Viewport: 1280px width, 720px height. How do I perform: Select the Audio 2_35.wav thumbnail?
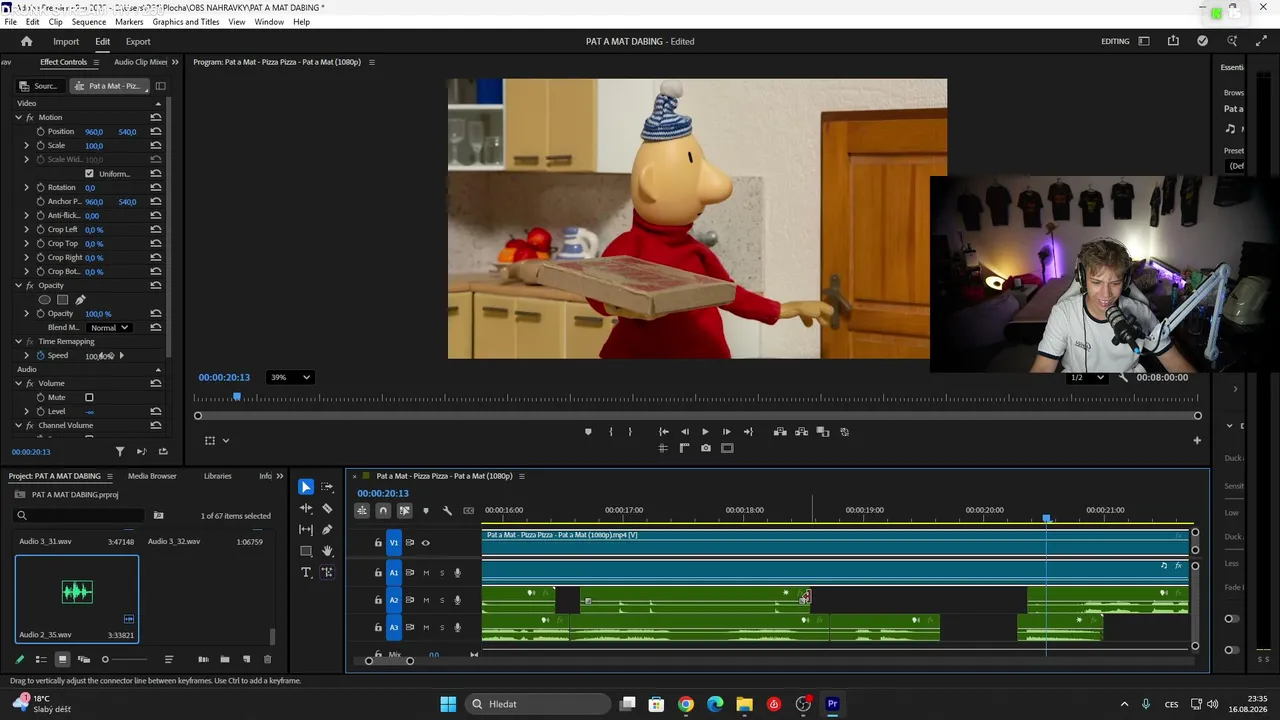[x=77, y=592]
